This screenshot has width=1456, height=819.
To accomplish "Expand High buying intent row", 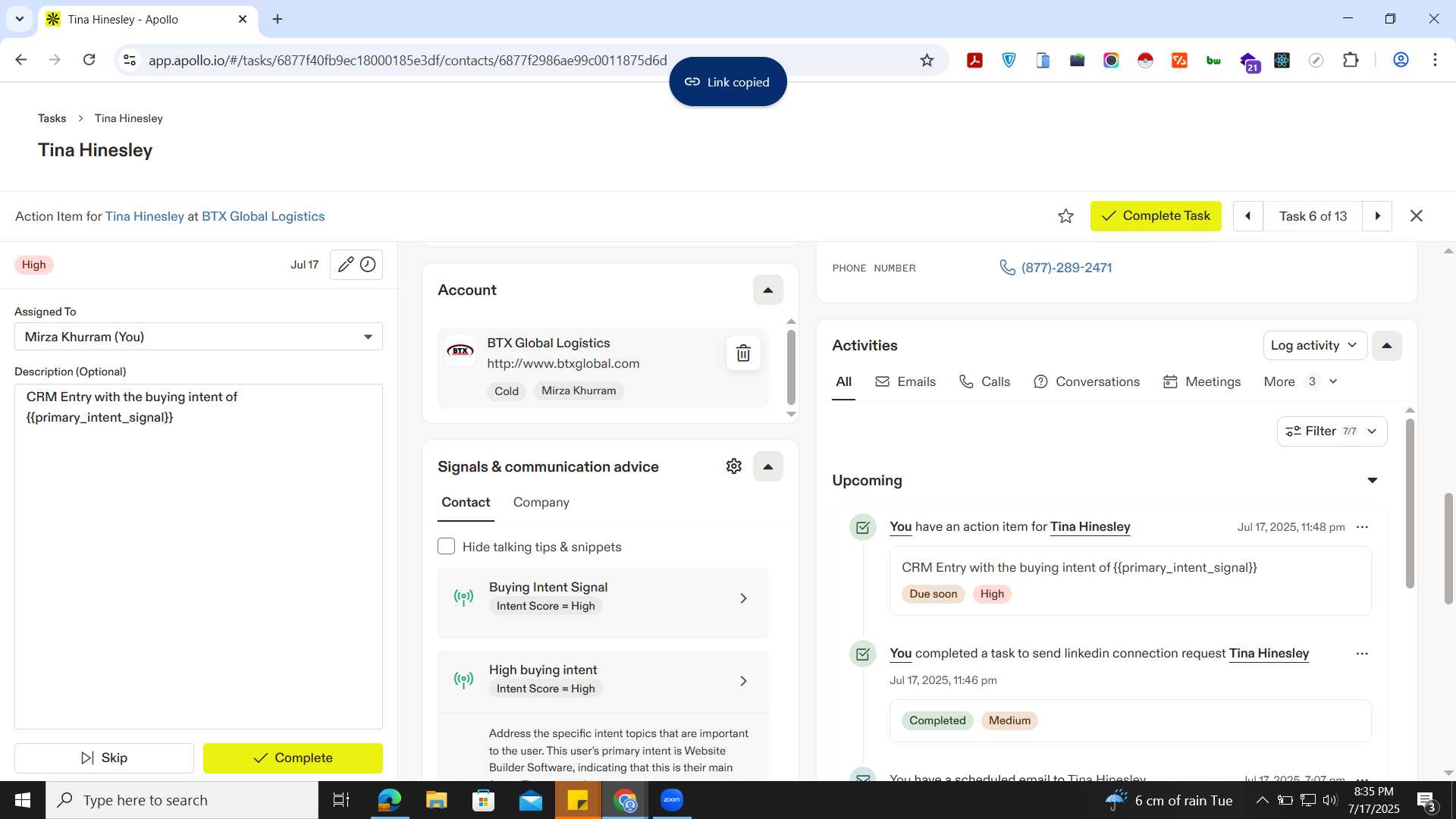I will tap(603, 681).
